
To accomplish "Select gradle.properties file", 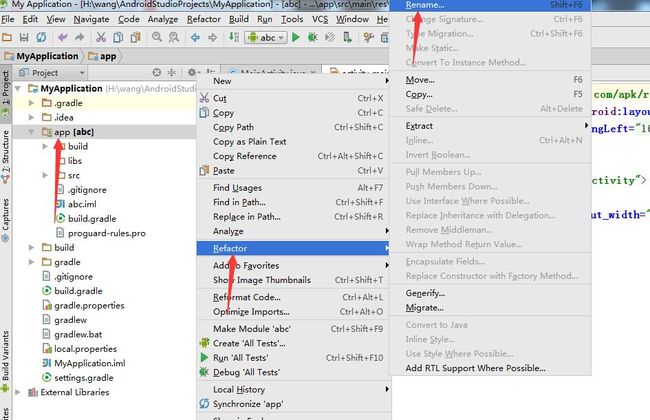I will 83,306.
